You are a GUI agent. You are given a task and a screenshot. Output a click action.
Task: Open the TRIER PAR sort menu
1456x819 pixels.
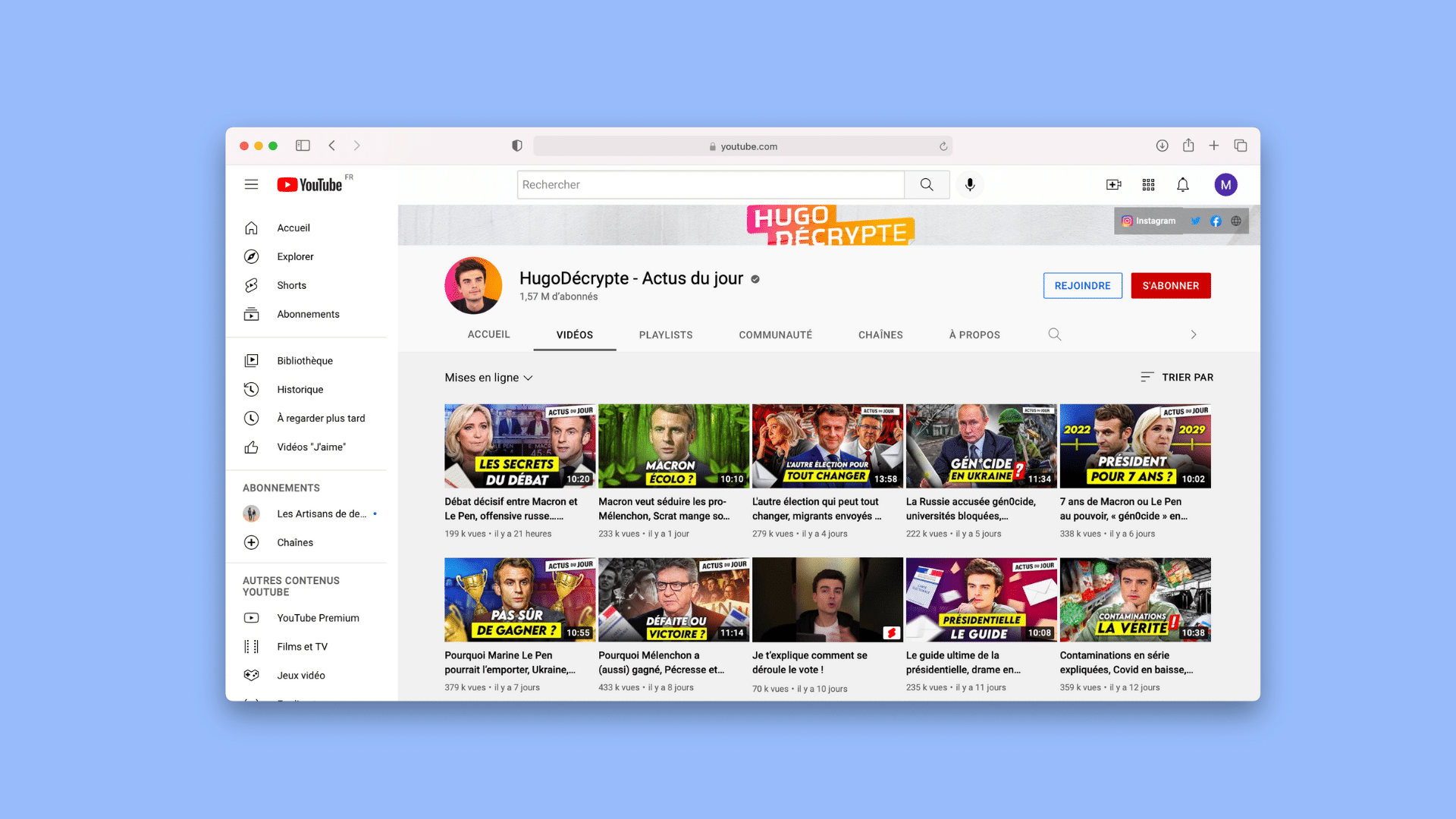coord(1177,377)
